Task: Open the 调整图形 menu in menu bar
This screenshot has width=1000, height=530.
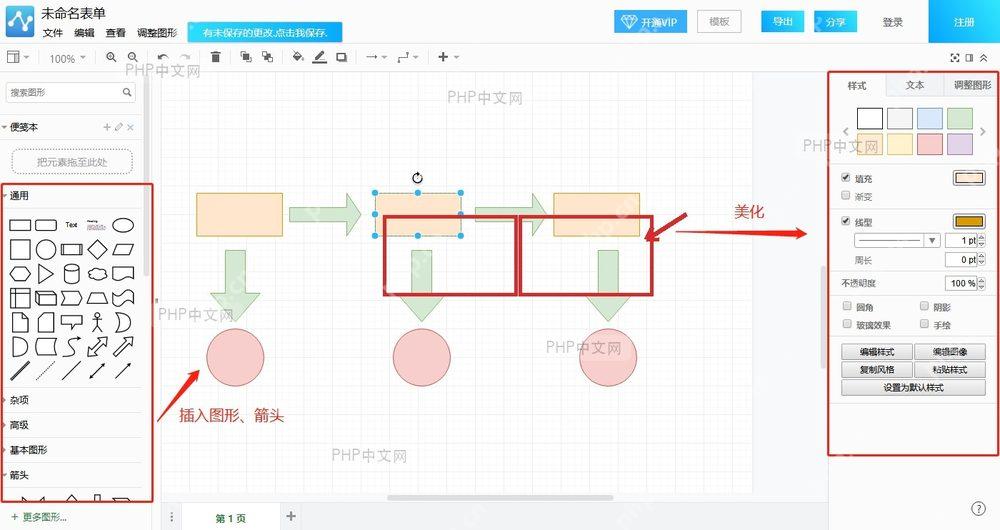Action: 157,33
